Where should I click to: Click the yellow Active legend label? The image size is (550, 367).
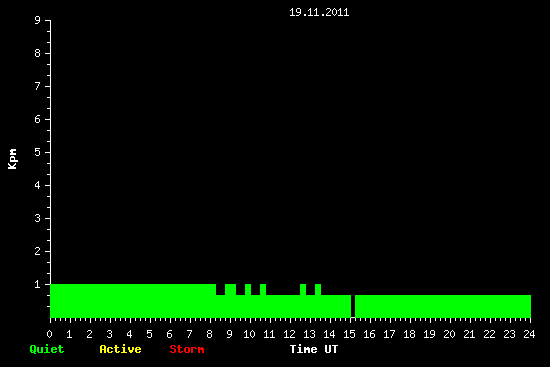coord(120,349)
